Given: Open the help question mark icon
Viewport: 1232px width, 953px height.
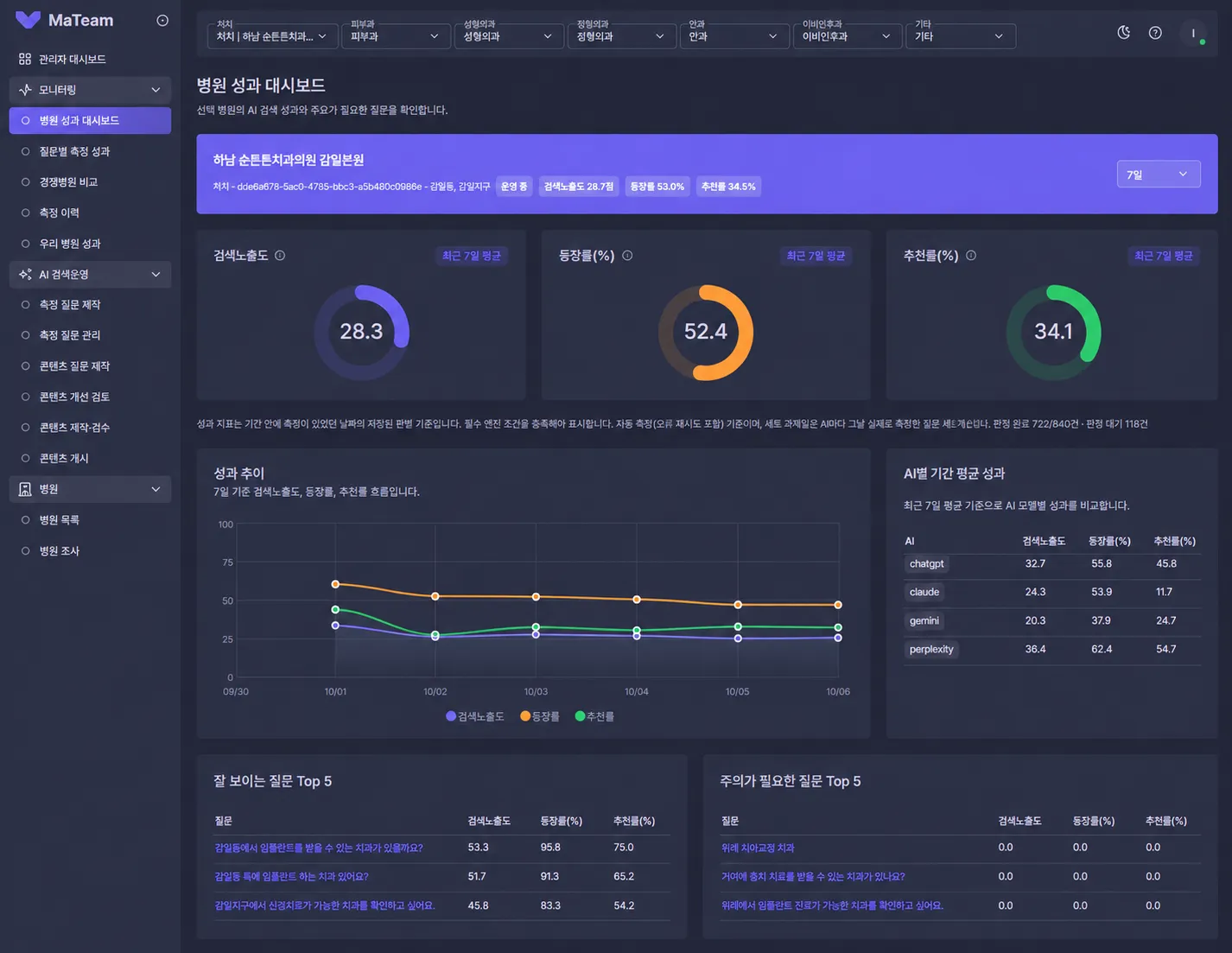Looking at the screenshot, I should [x=1155, y=33].
